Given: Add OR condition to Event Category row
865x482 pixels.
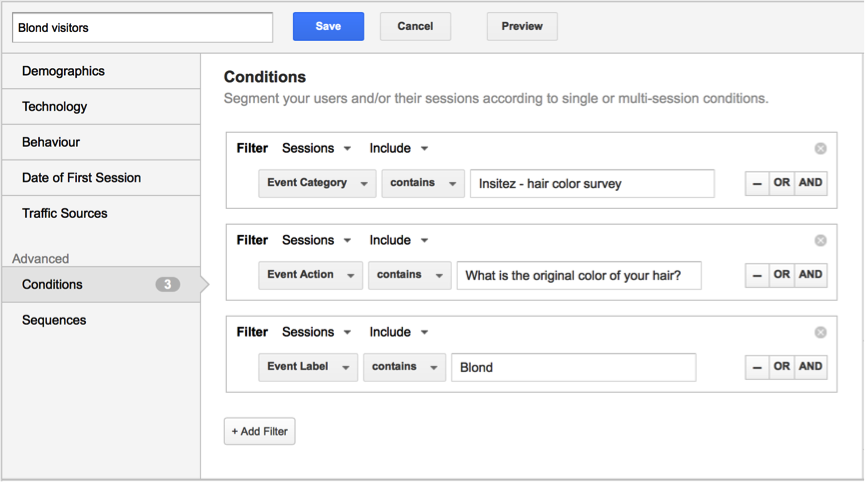Looking at the screenshot, I should pos(781,183).
